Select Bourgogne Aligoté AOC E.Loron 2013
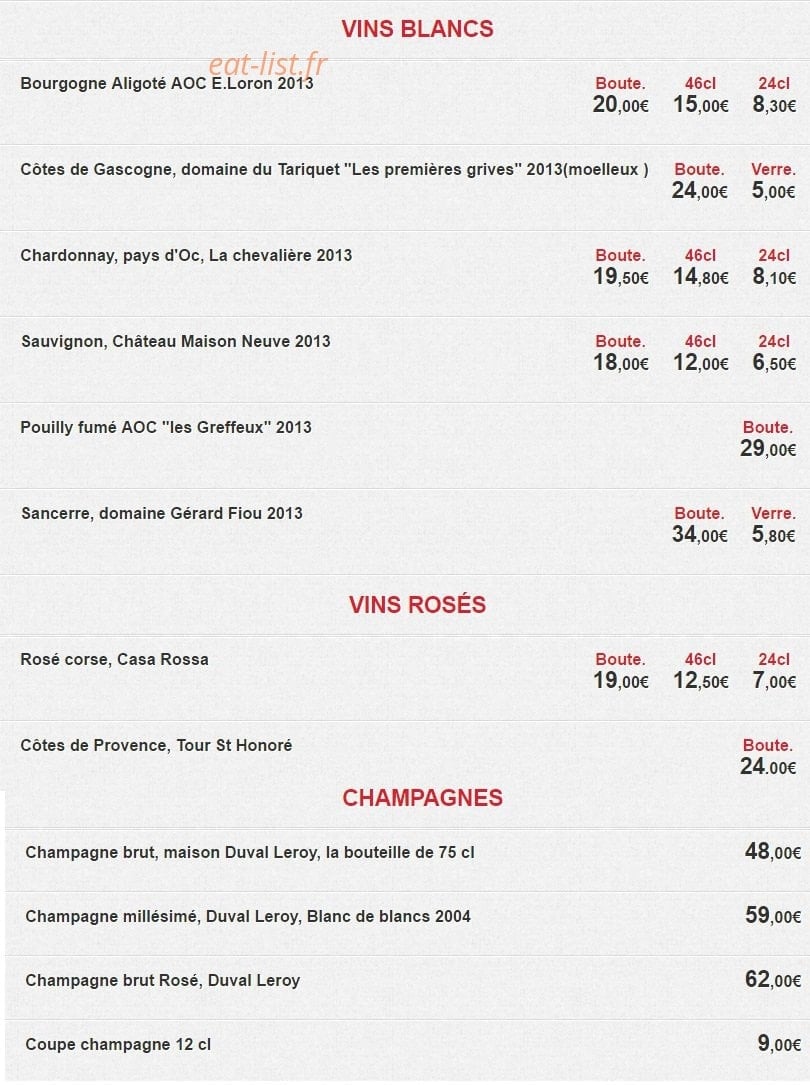810x1085 pixels. 167,84
